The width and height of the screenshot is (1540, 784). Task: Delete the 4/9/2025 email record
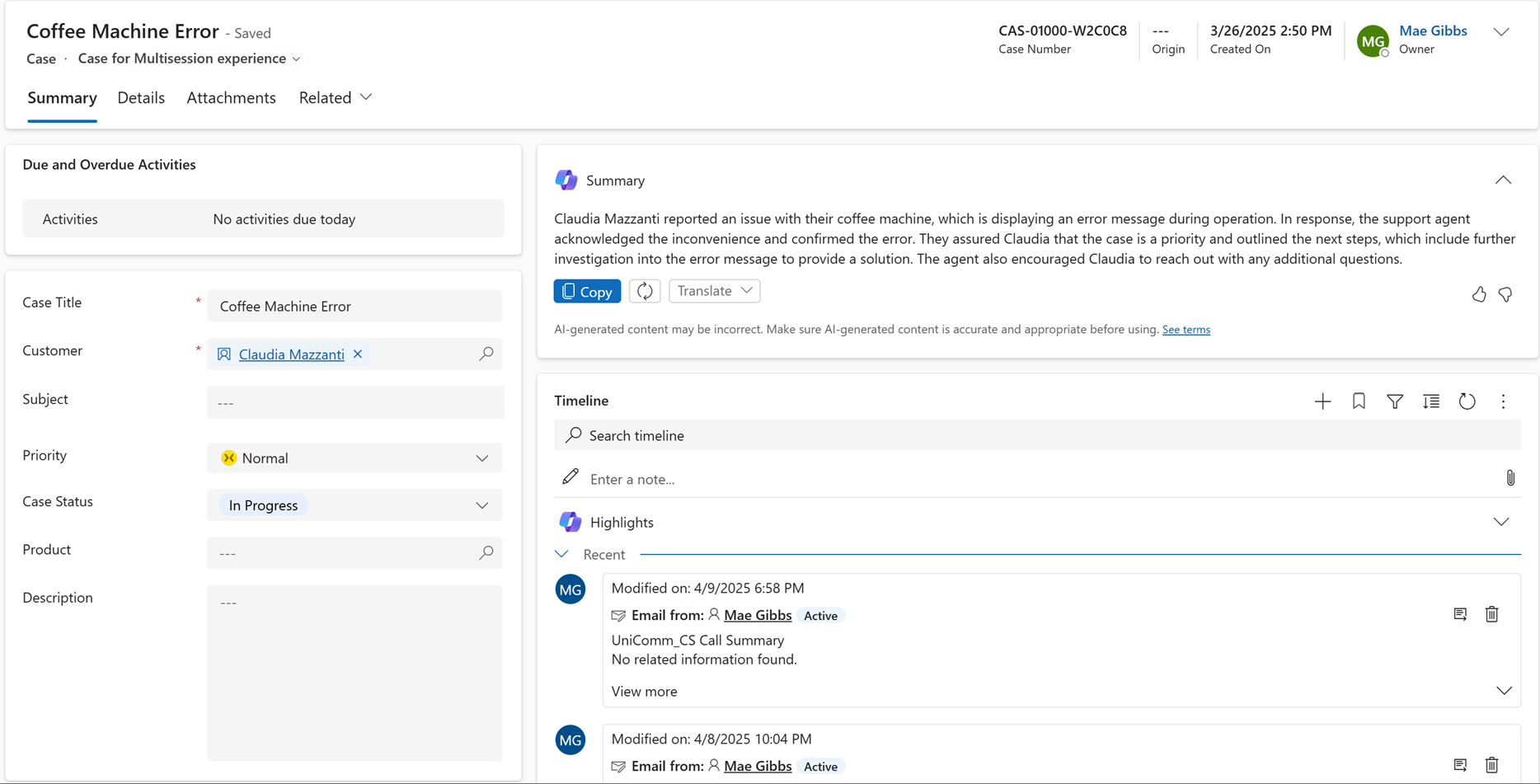pos(1491,614)
